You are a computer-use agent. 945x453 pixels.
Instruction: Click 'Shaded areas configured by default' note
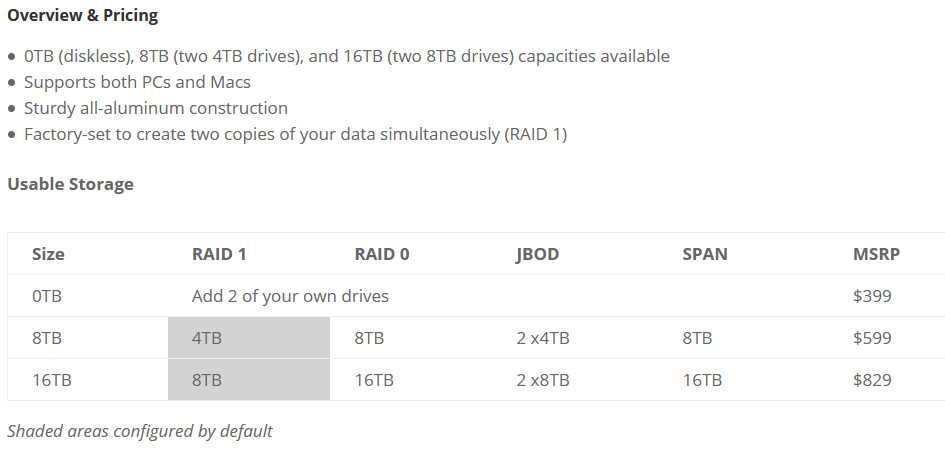(140, 431)
